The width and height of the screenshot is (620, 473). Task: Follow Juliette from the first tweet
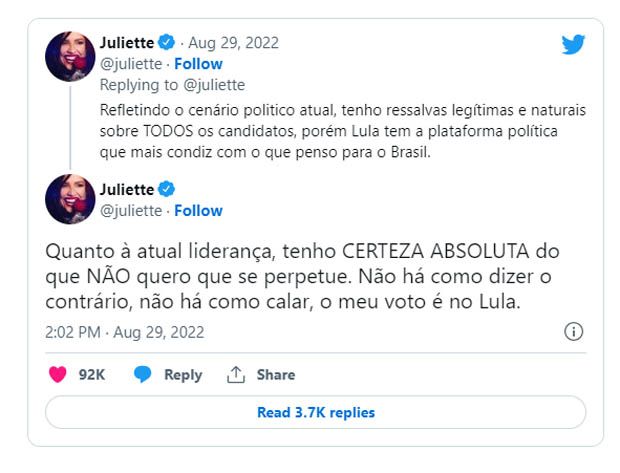(x=198, y=64)
